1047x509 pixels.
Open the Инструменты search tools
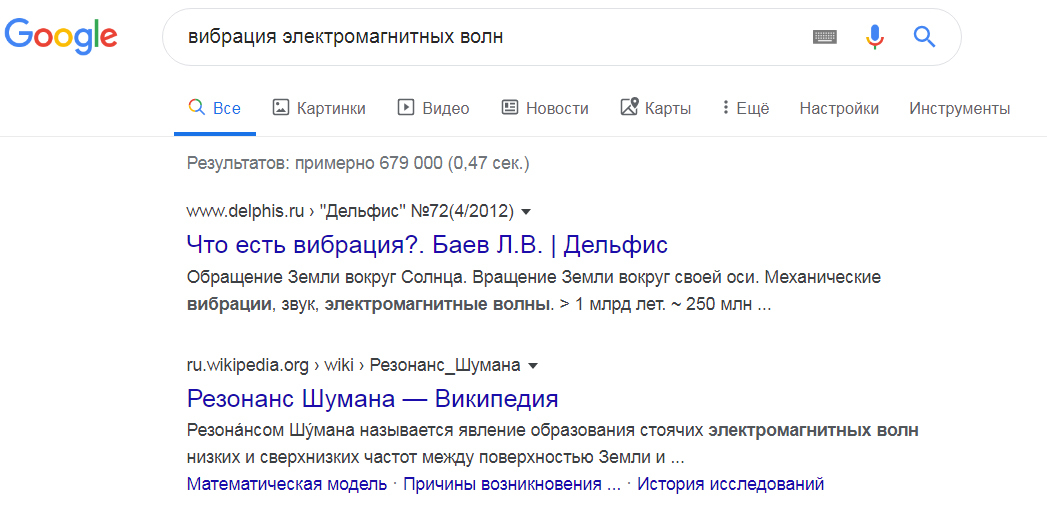point(959,108)
